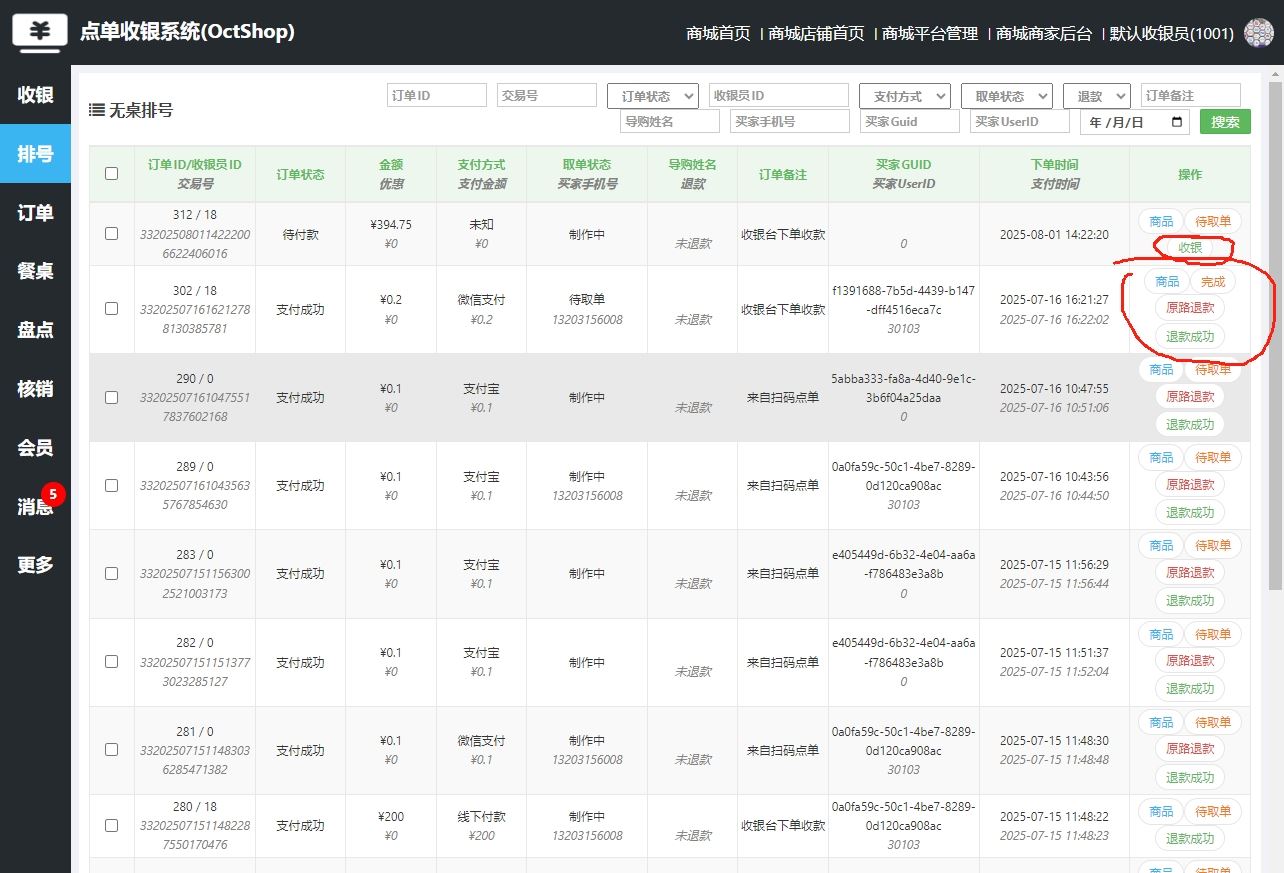Click the 下单时间 column header
Image resolution: width=1284 pixels, height=873 pixels.
pos(1054,165)
